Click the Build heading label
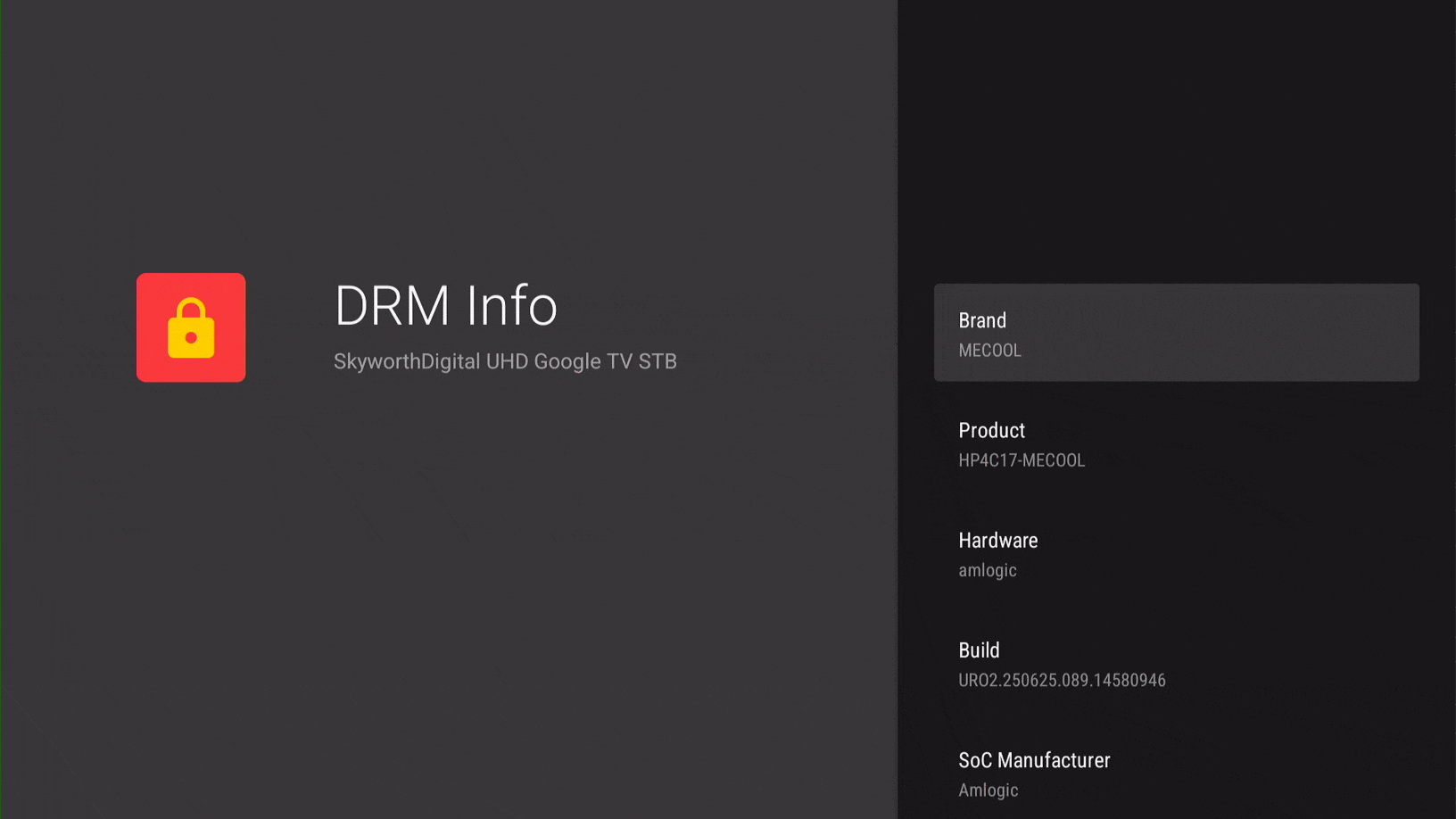The height and width of the screenshot is (819, 1456). 979,650
